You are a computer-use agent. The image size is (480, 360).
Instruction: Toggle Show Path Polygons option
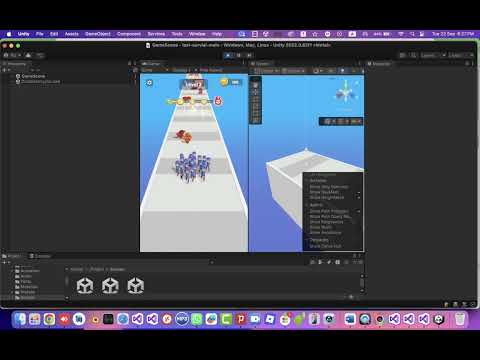coord(329,211)
